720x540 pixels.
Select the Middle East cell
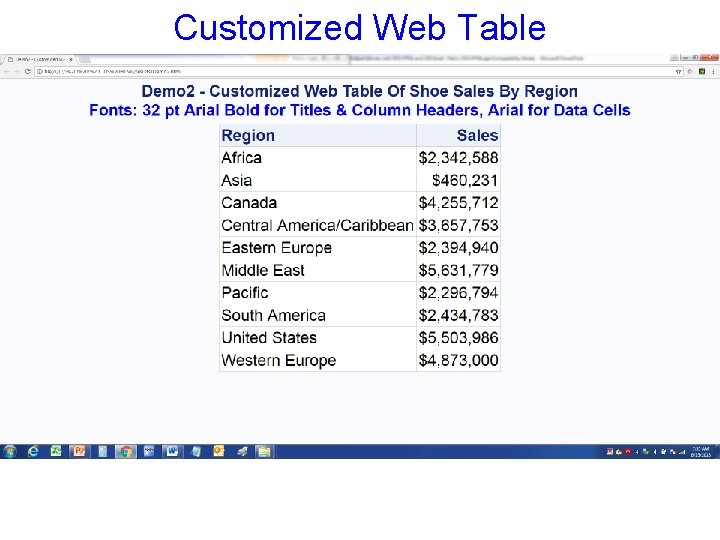tap(318, 270)
